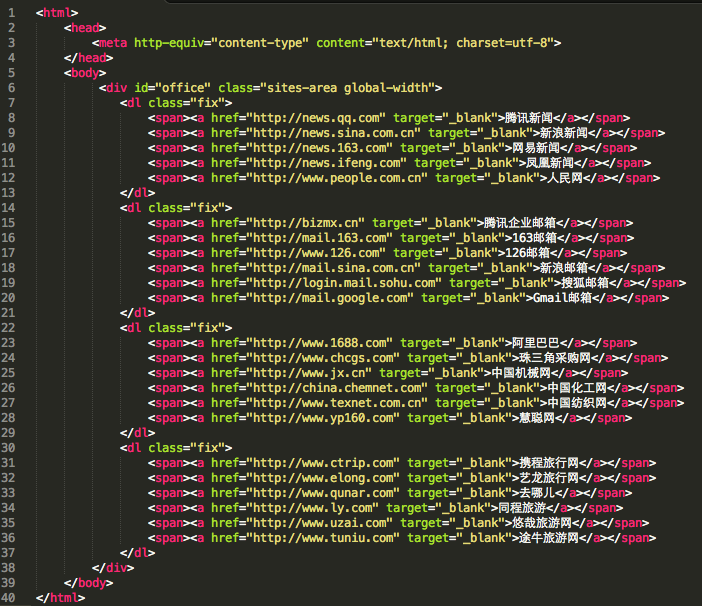Viewport: 702px width, 606px height.
Task: Click the id="office" attribute
Action: pos(172,88)
